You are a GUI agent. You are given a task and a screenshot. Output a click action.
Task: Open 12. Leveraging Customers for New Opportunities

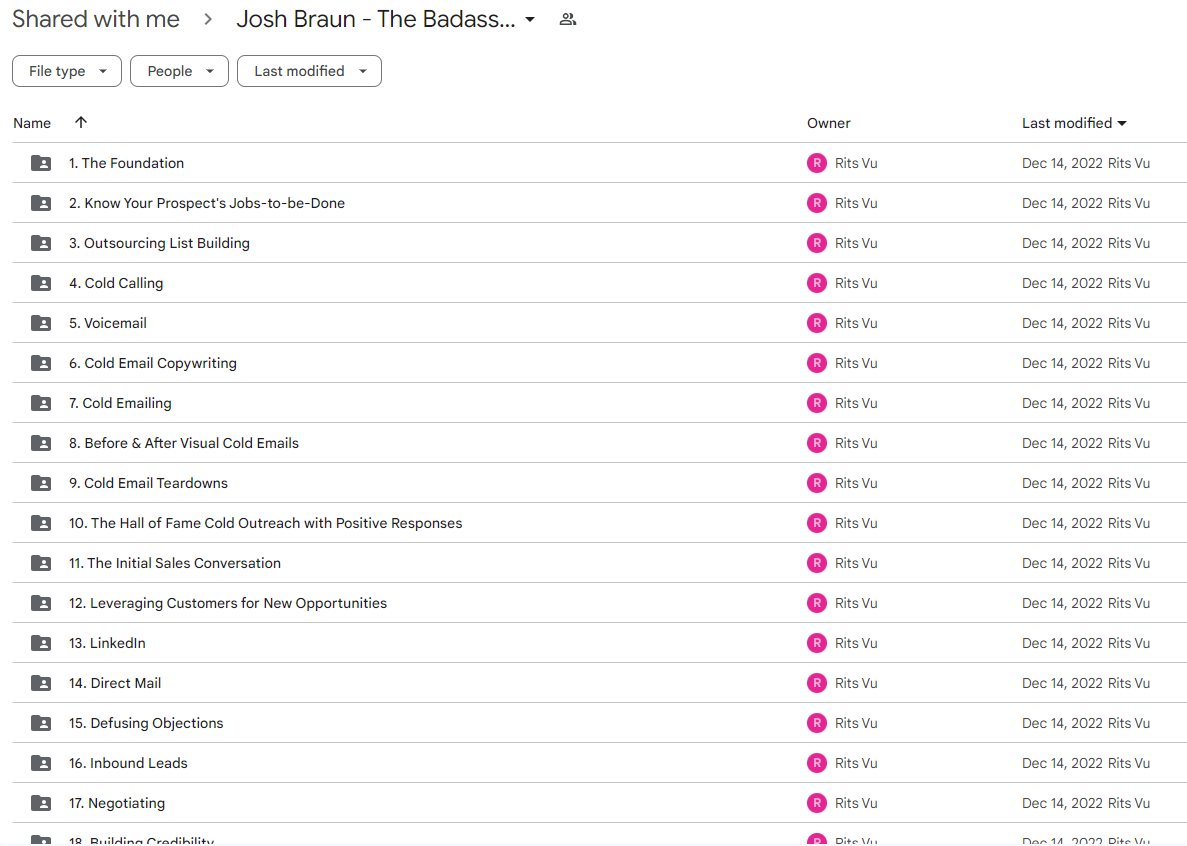(228, 603)
